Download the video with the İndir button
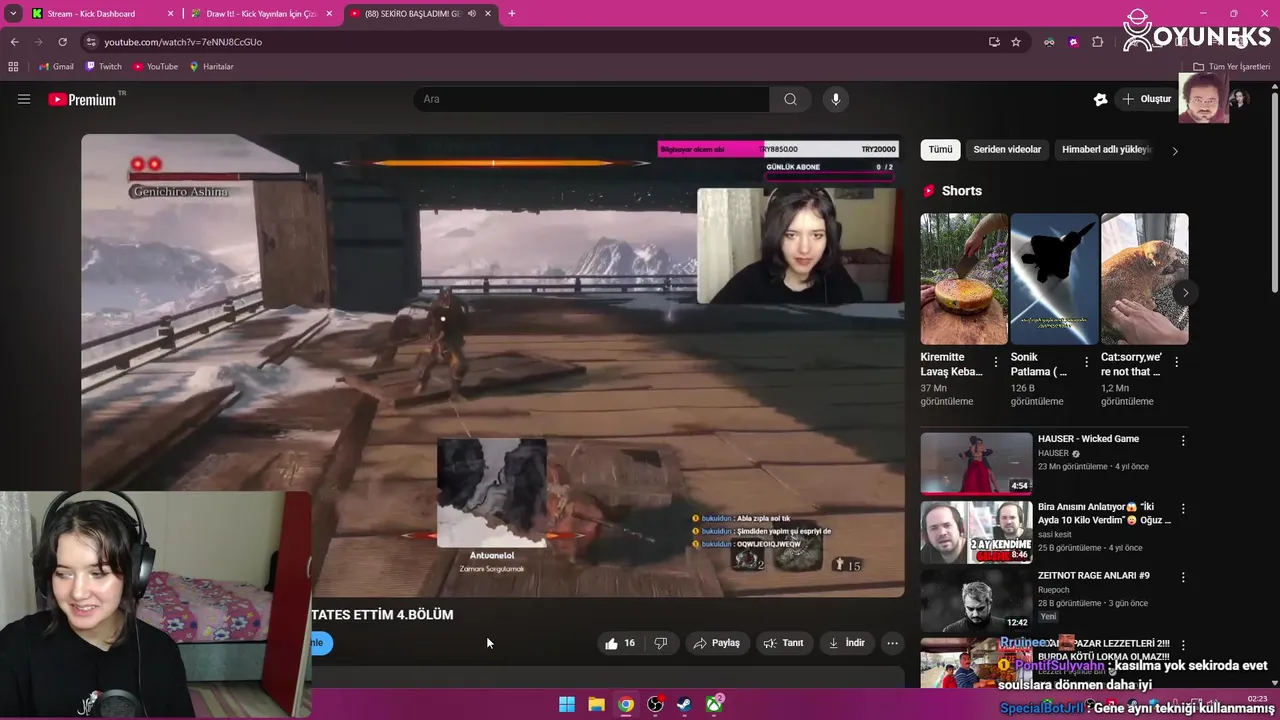Viewport: 1280px width, 720px height. [846, 643]
